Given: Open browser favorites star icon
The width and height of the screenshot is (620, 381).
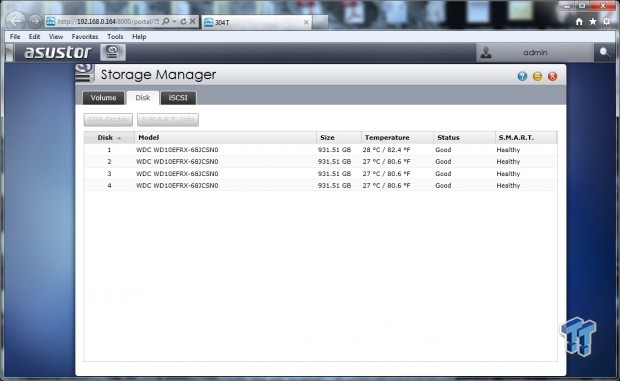Looking at the screenshot, I should click(x=593, y=22).
